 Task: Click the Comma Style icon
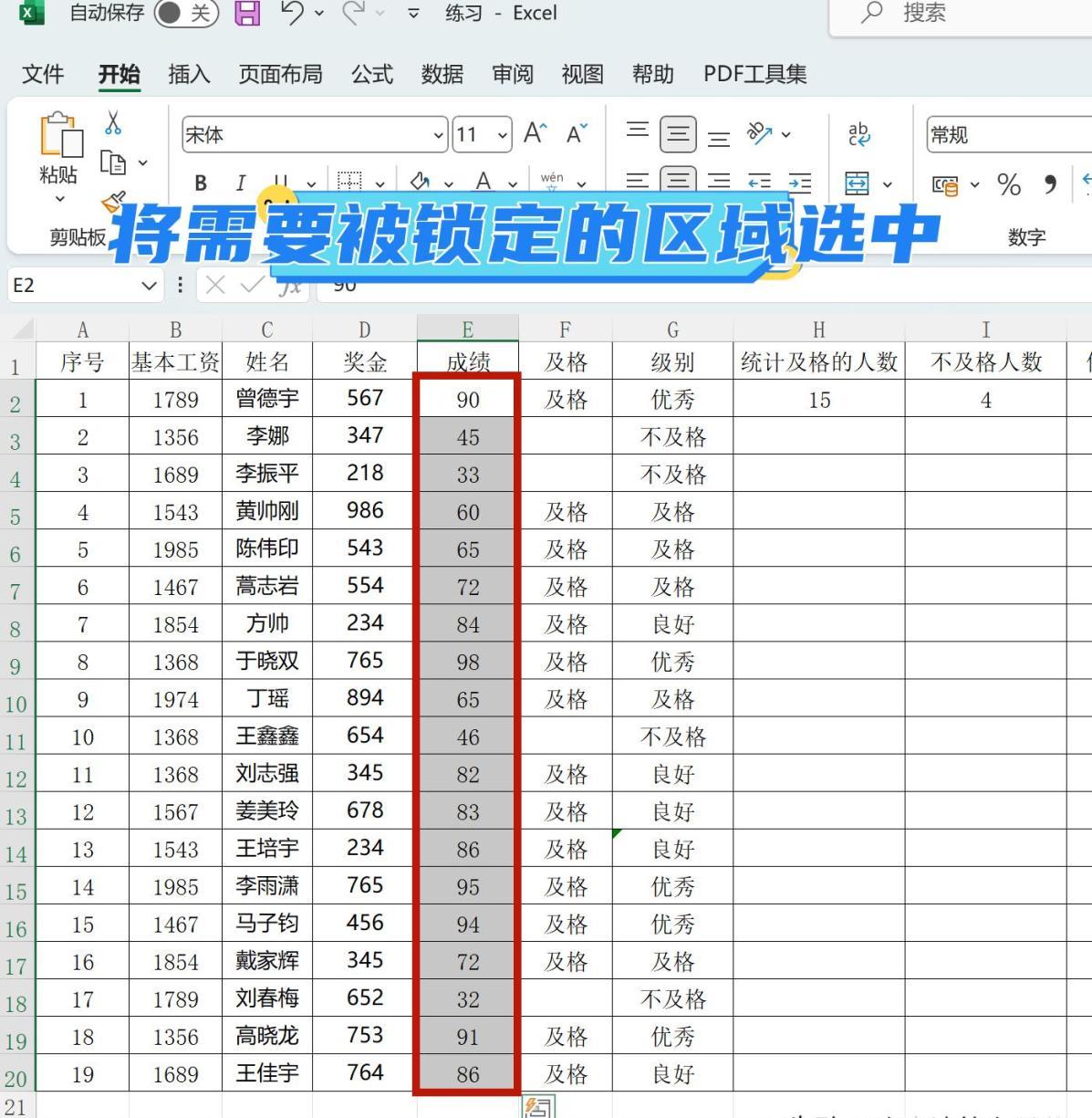(x=1050, y=184)
